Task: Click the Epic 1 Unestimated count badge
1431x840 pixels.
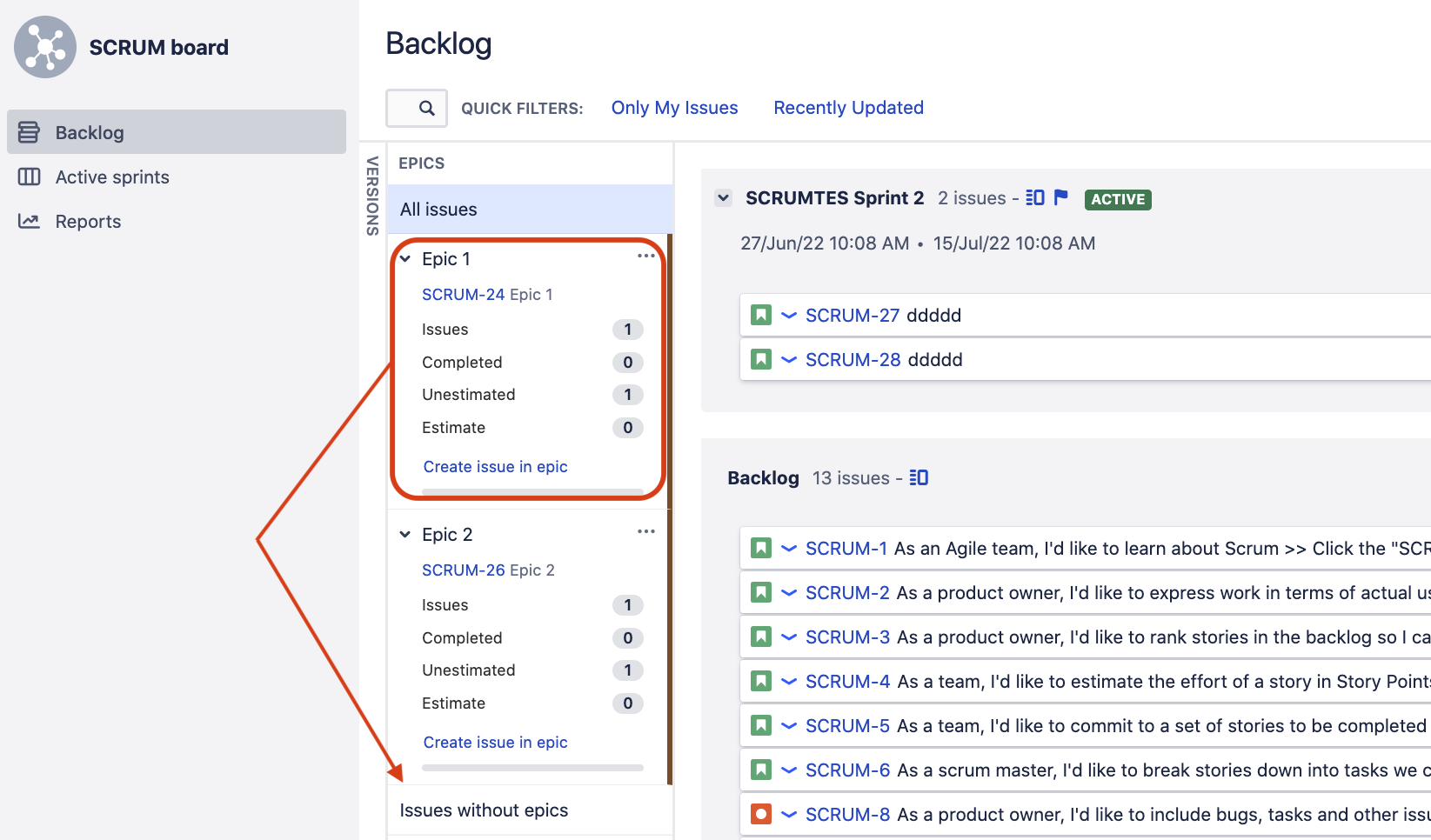Action: (628, 395)
